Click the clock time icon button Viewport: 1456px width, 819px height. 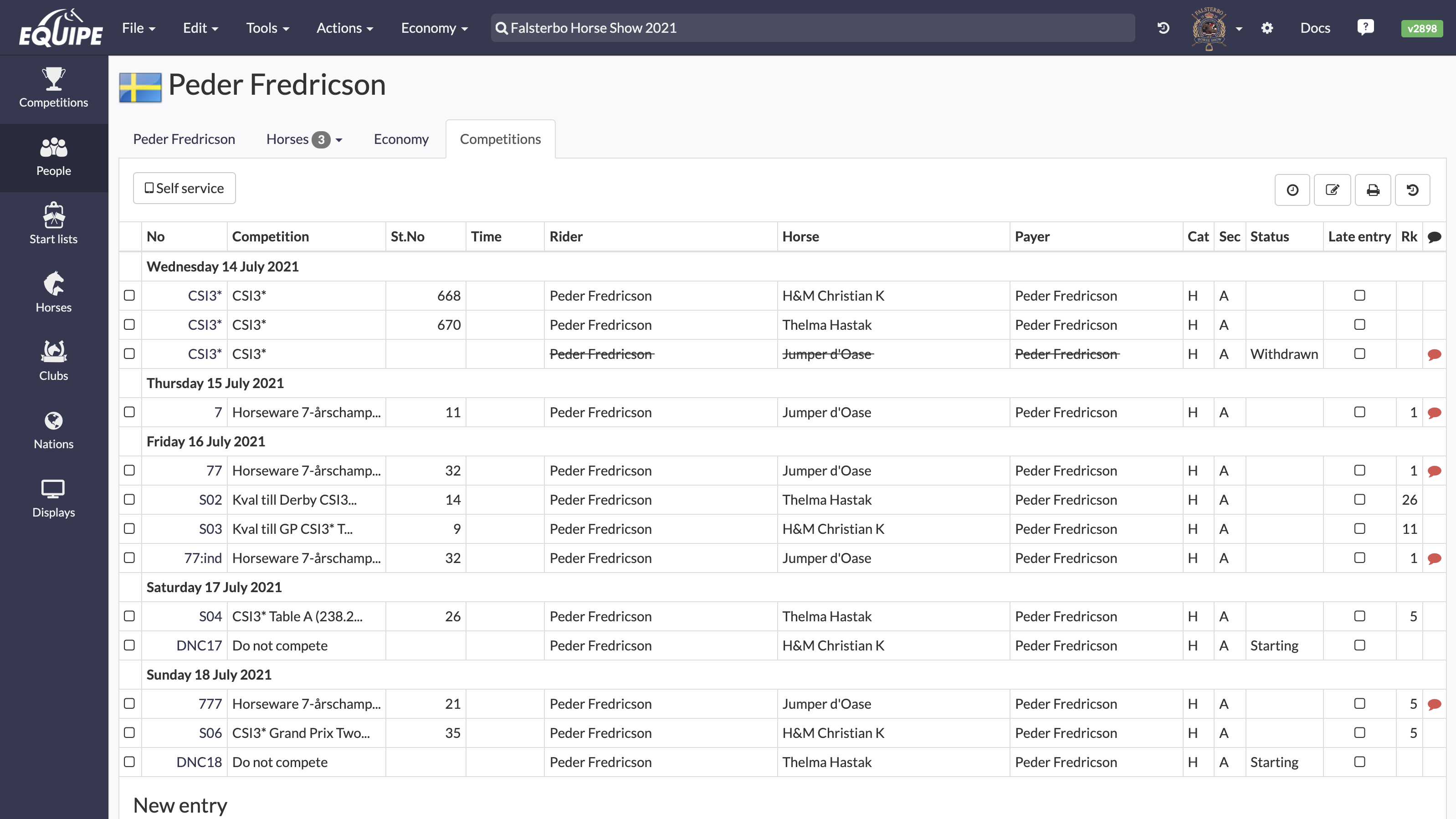click(x=1292, y=190)
